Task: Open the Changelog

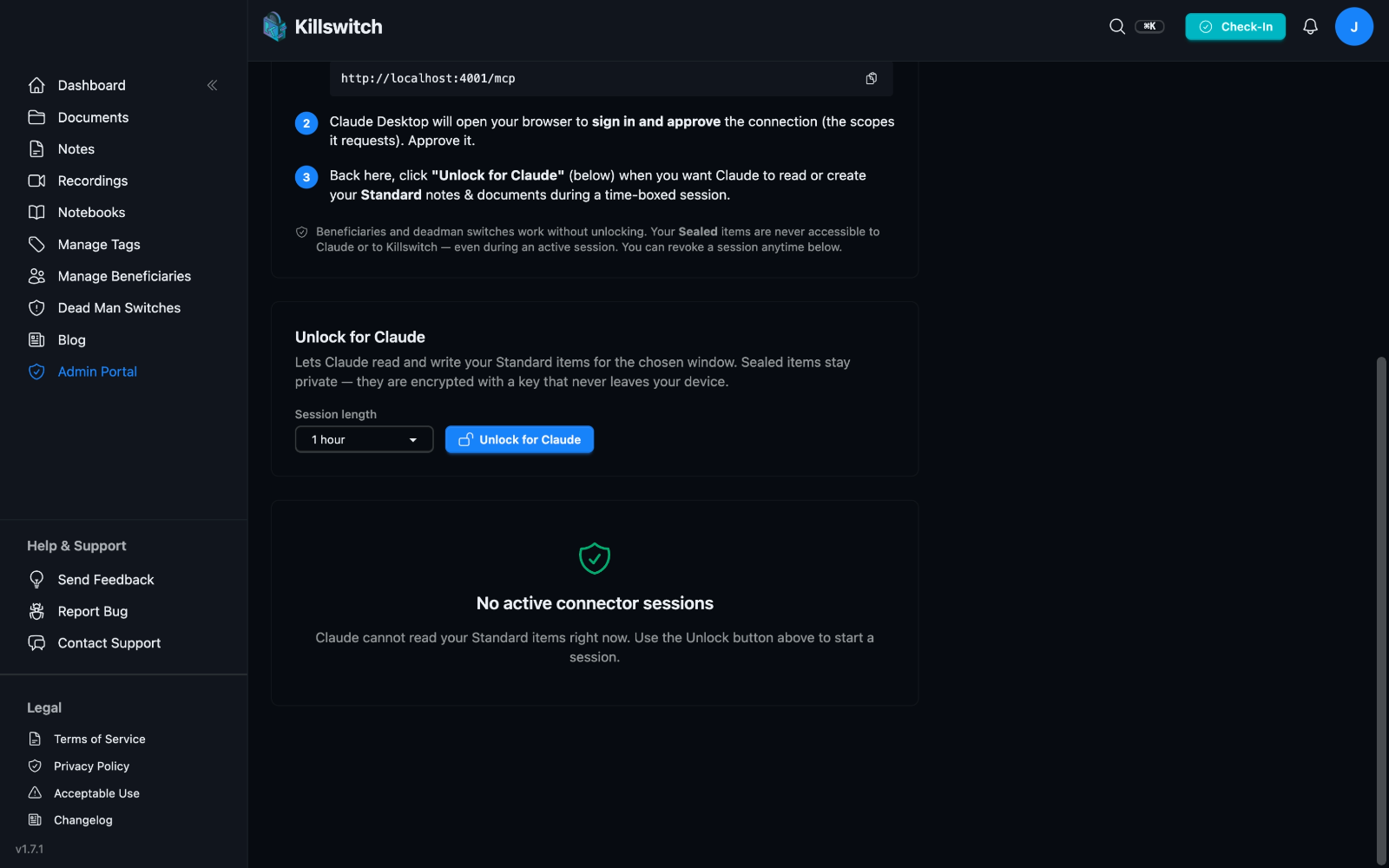Action: click(x=83, y=819)
